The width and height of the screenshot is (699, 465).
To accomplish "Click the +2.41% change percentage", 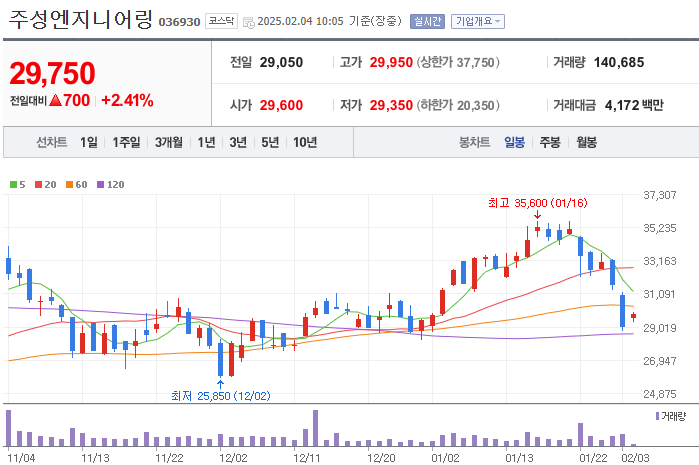I will (x=127, y=100).
